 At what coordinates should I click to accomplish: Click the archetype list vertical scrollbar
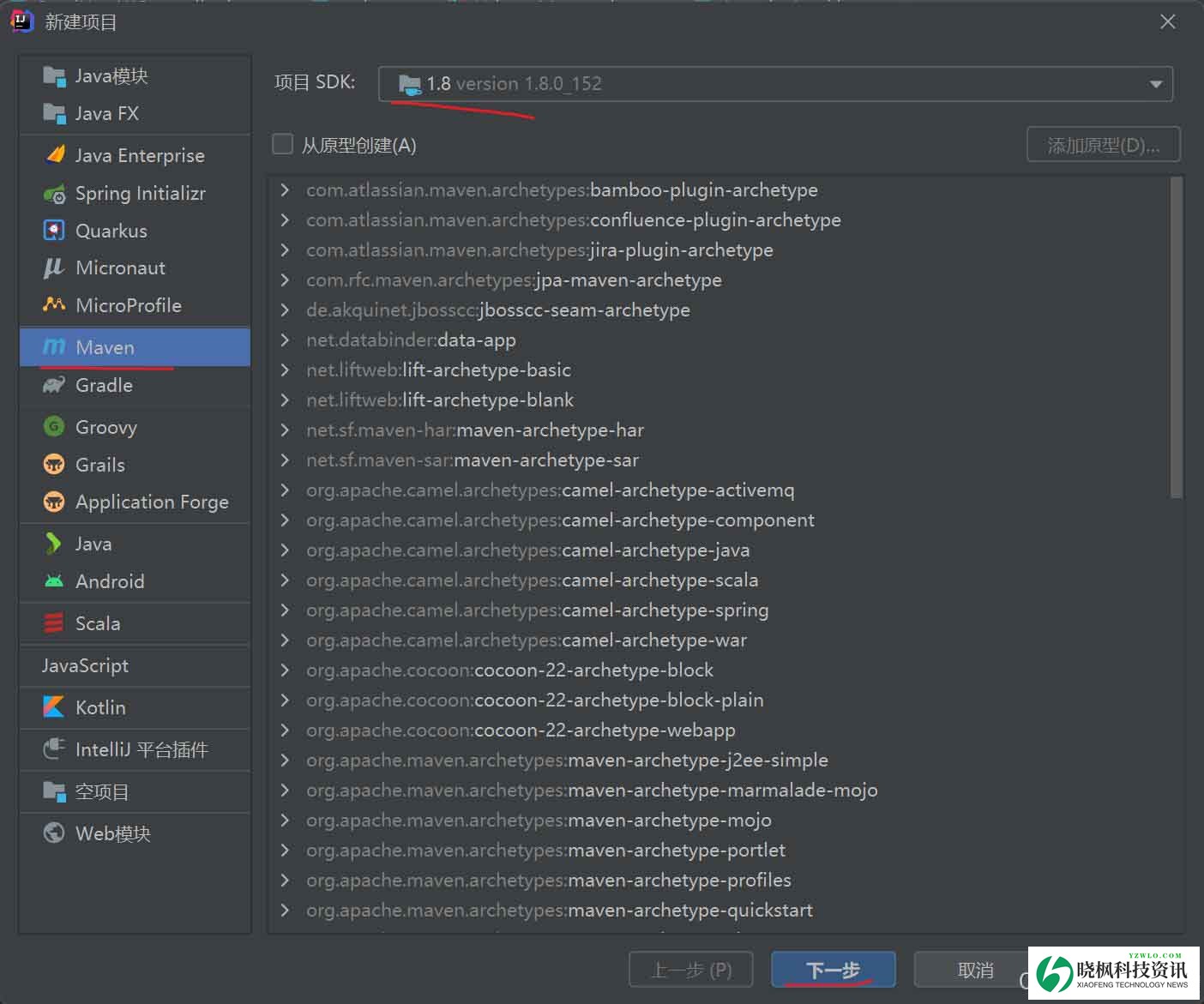tap(1176, 337)
